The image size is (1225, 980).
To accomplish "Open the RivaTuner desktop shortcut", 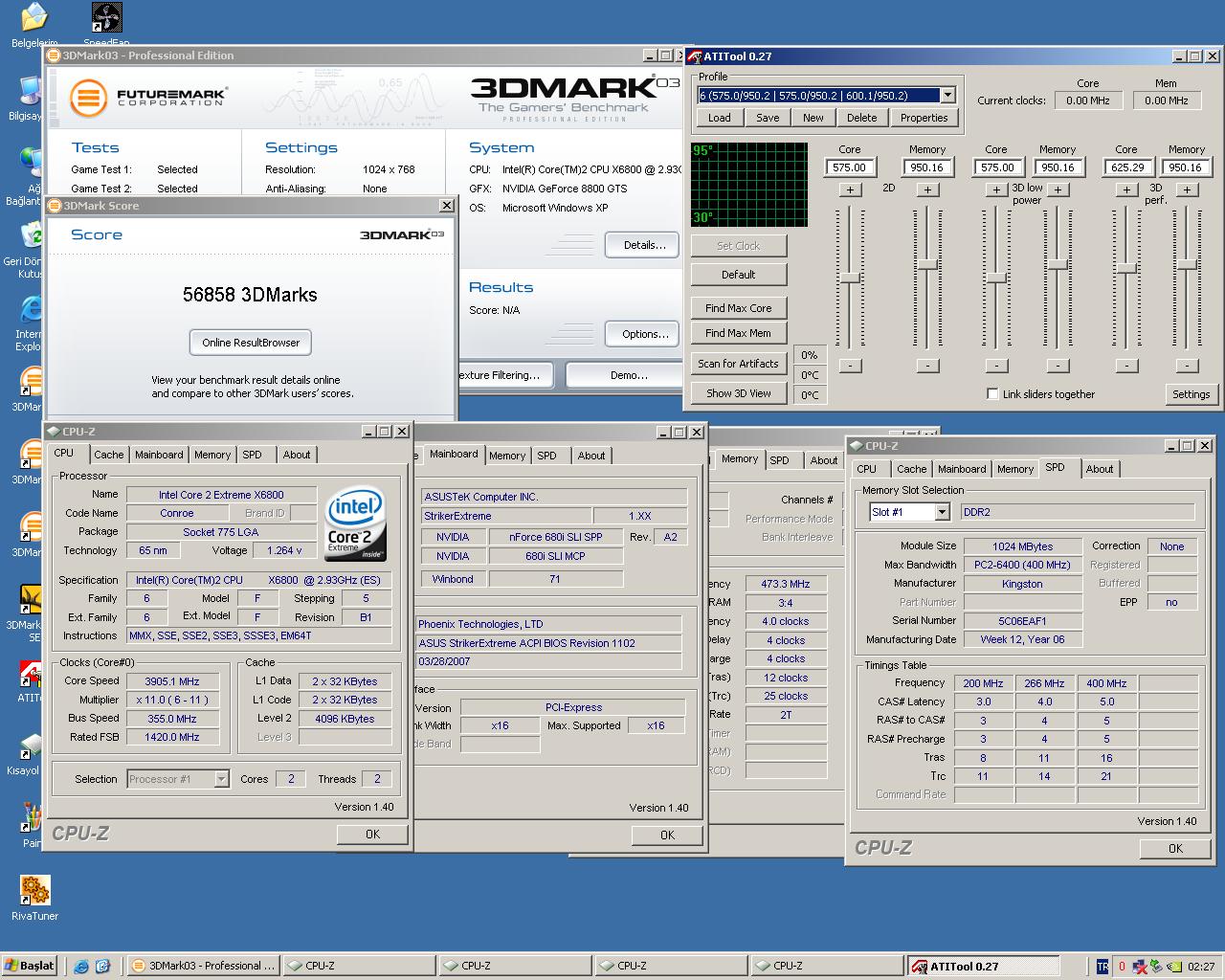I will 34,898.
